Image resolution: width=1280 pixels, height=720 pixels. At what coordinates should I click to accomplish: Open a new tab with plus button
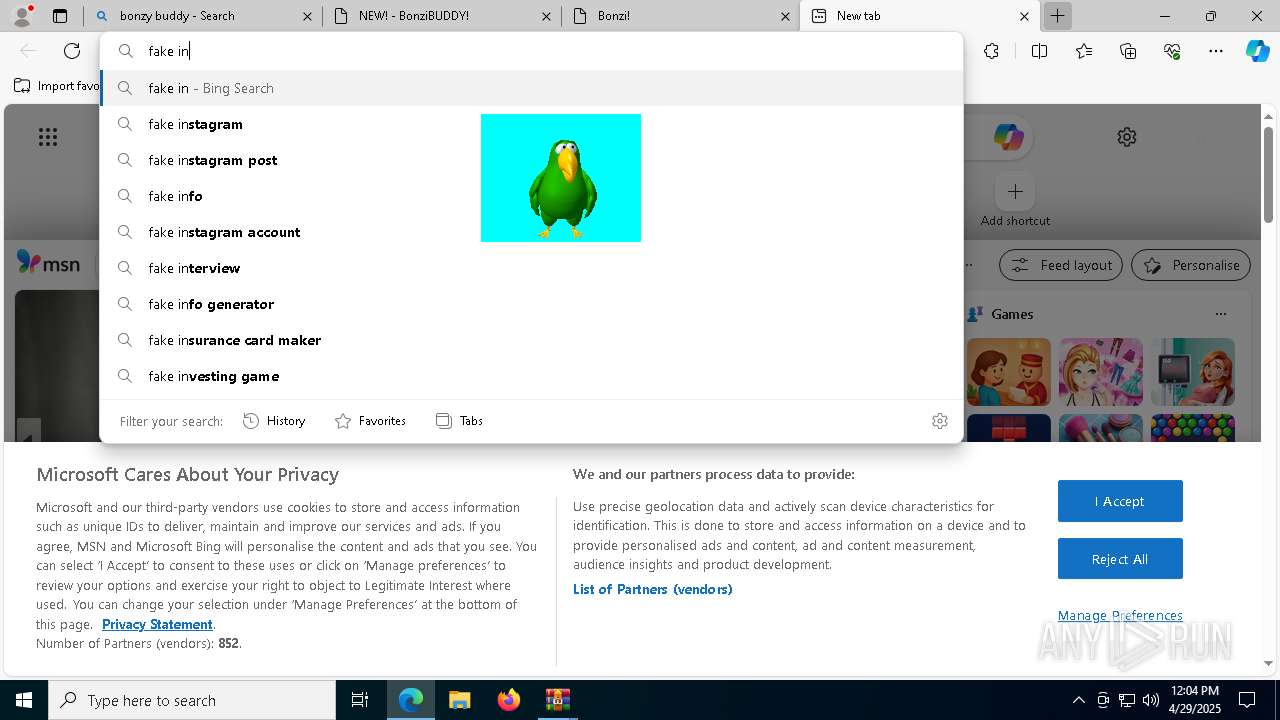point(1057,16)
